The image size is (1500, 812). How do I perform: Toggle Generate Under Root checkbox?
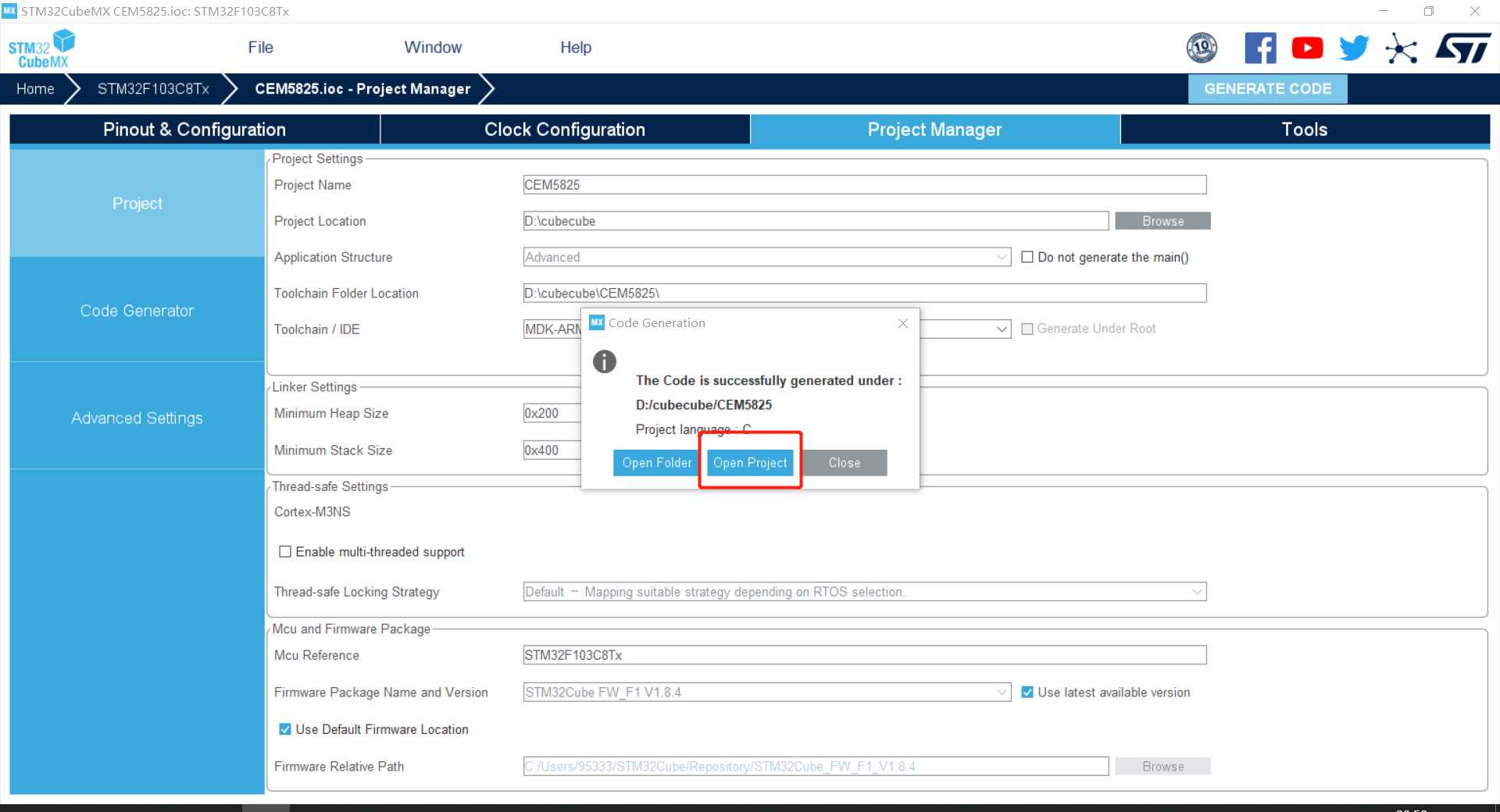click(1027, 329)
